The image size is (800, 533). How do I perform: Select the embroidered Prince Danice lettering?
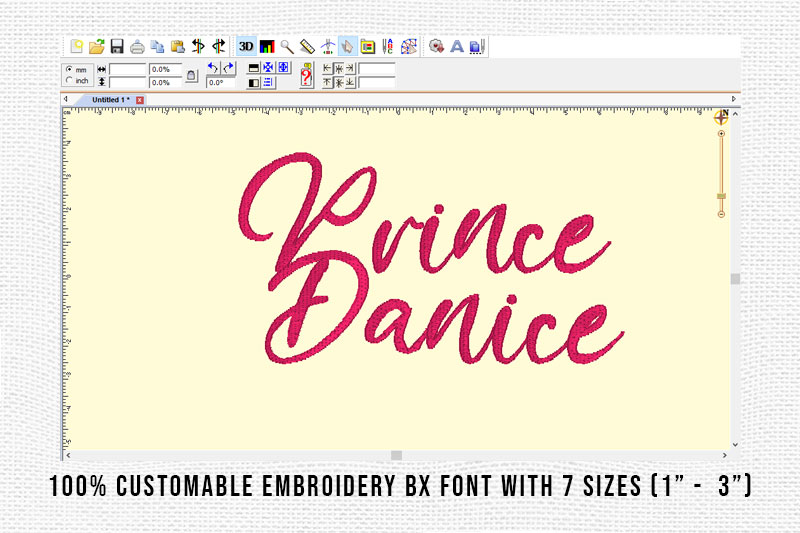(x=431, y=258)
